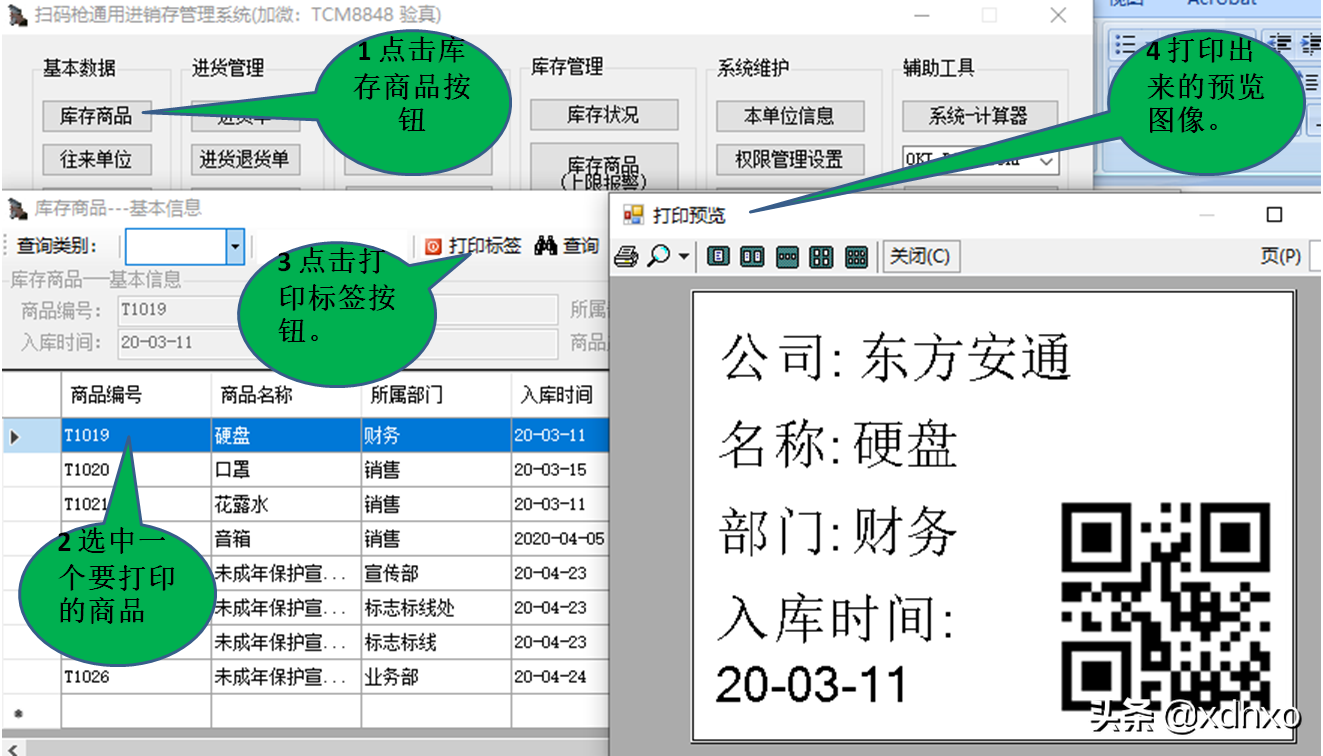Select the row cell T1019

136,436
